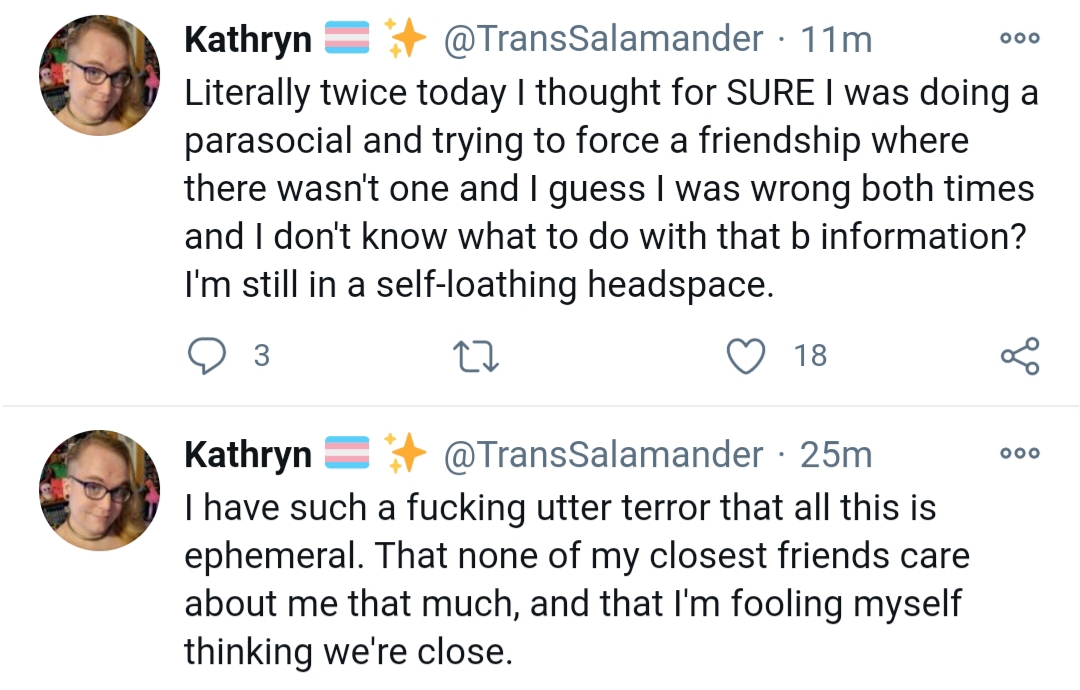This screenshot has width=1080, height=690.
Task: Click the Kathryn display name on the 25m tweet
Action: (248, 456)
